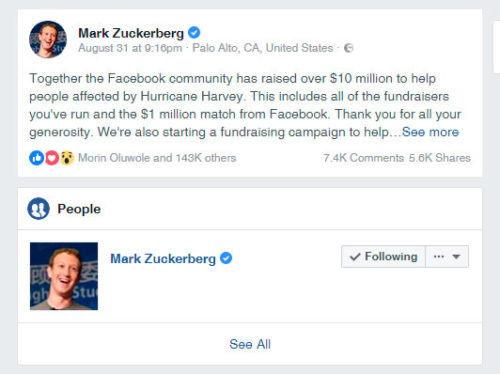
Task: Click the Wow reaction emoji icon
Action: 67,158
